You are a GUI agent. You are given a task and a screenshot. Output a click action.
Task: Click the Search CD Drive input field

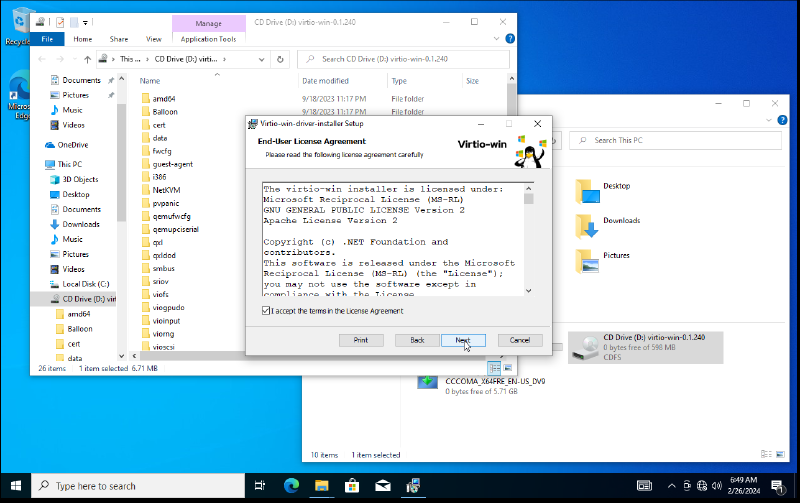point(403,59)
